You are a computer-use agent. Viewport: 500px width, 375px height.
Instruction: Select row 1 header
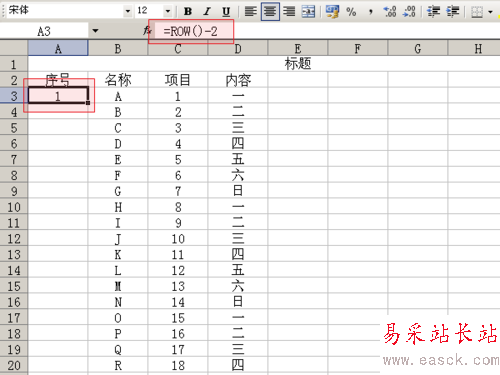coord(14,64)
